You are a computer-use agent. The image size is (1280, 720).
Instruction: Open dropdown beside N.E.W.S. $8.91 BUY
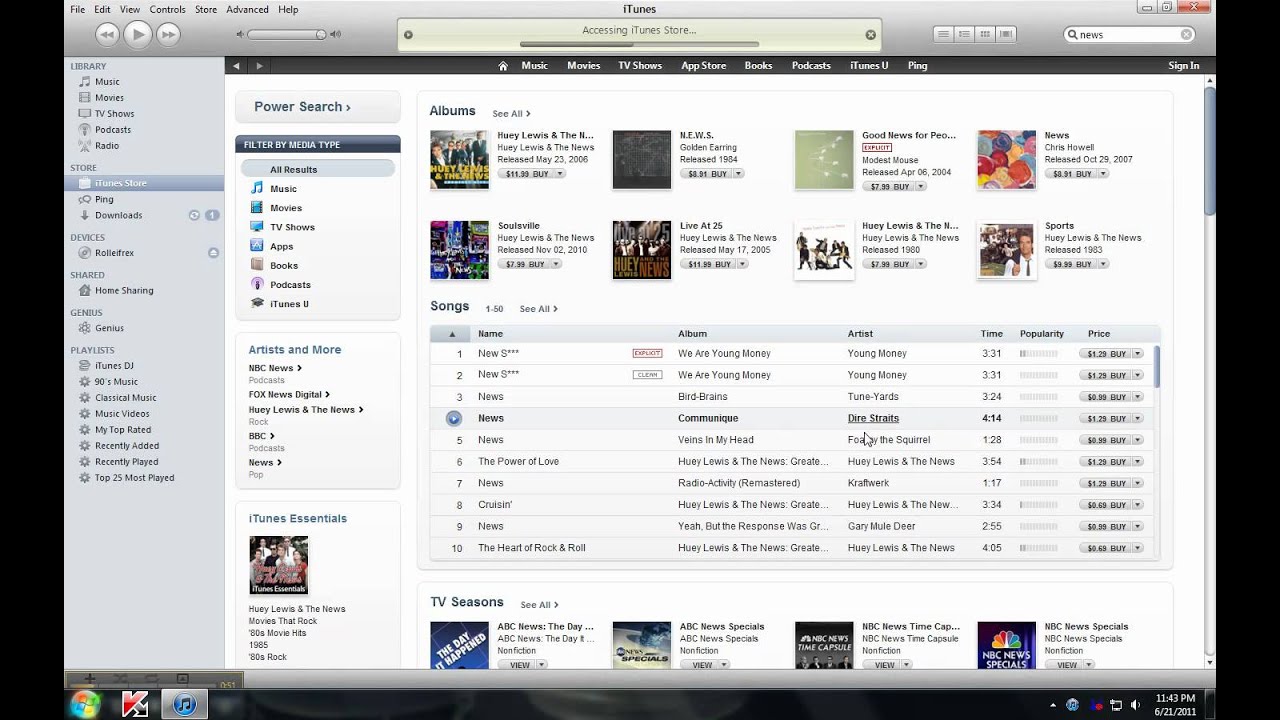[x=738, y=174]
